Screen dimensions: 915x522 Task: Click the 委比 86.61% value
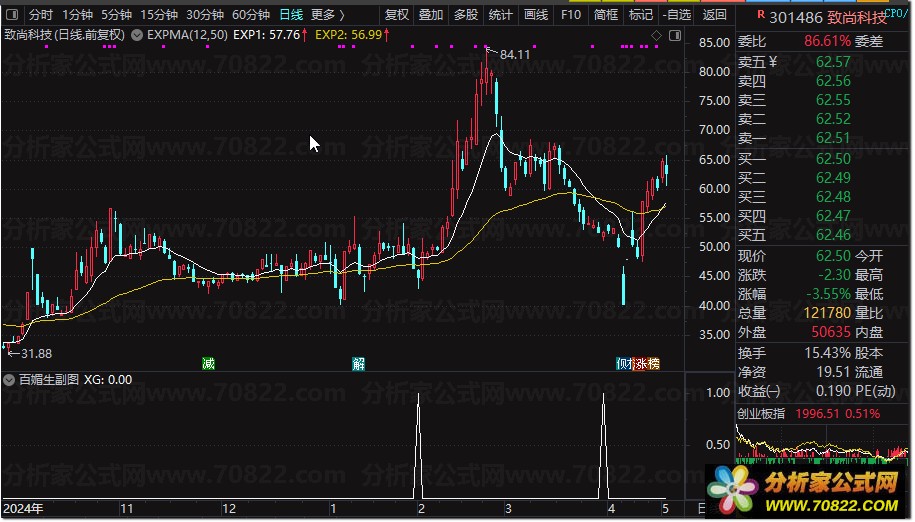pyautogui.click(x=827, y=41)
